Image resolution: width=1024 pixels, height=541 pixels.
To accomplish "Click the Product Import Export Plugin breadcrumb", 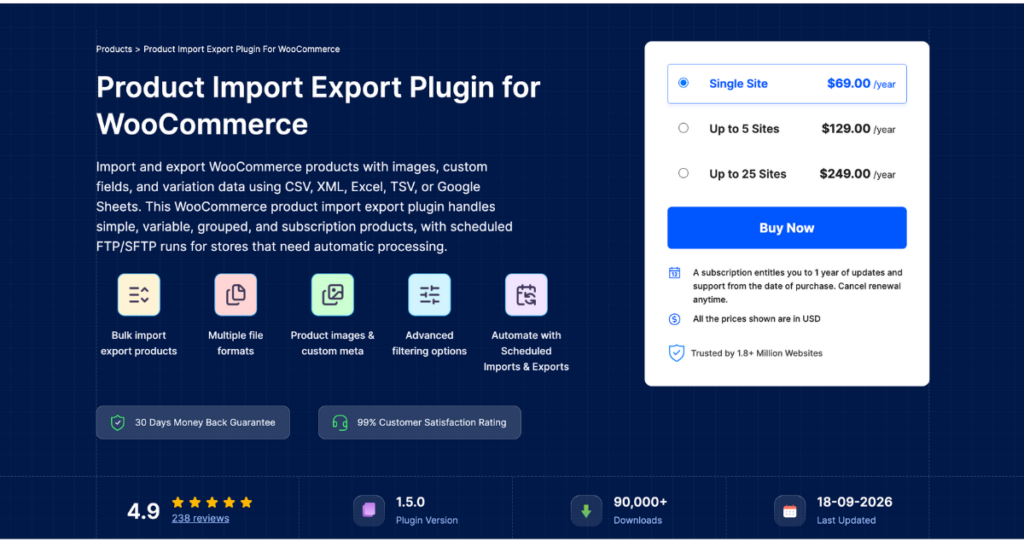I will [x=242, y=49].
